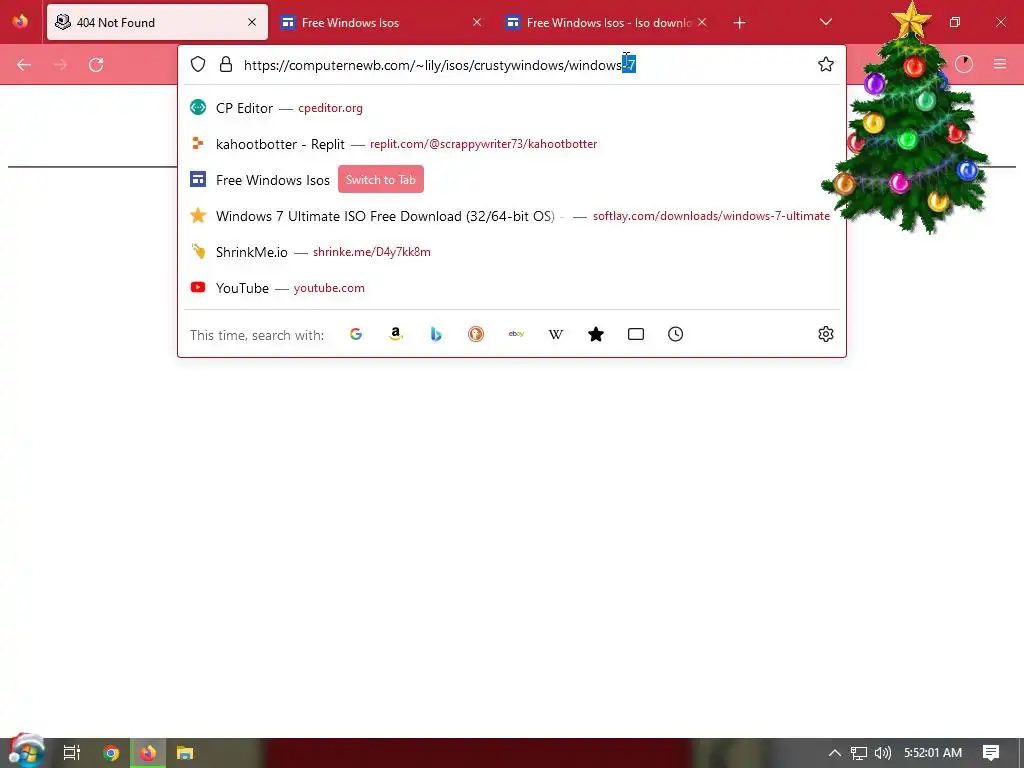1024x768 pixels.
Task: Open File Explorer from taskbar
Action: pos(185,753)
